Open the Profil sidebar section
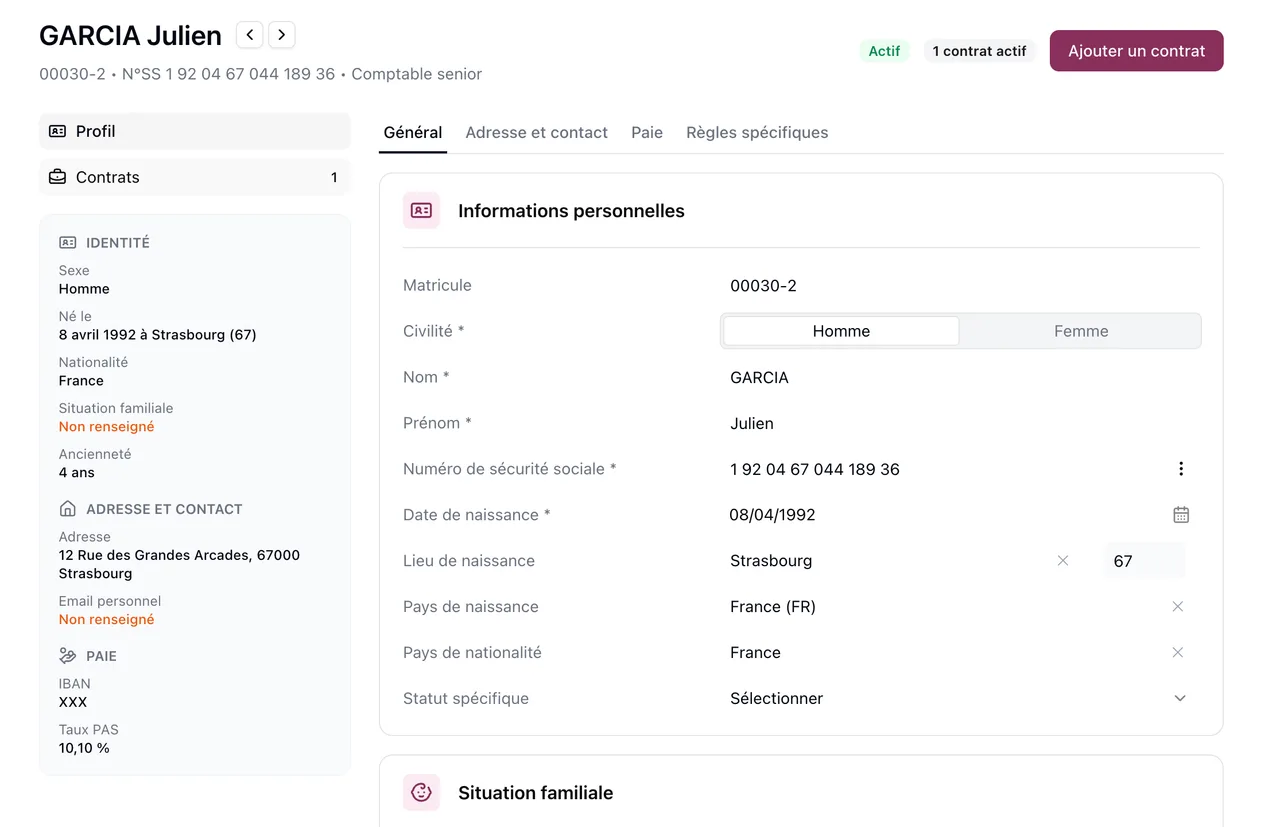Screen dimensions: 1280x827 (195, 131)
